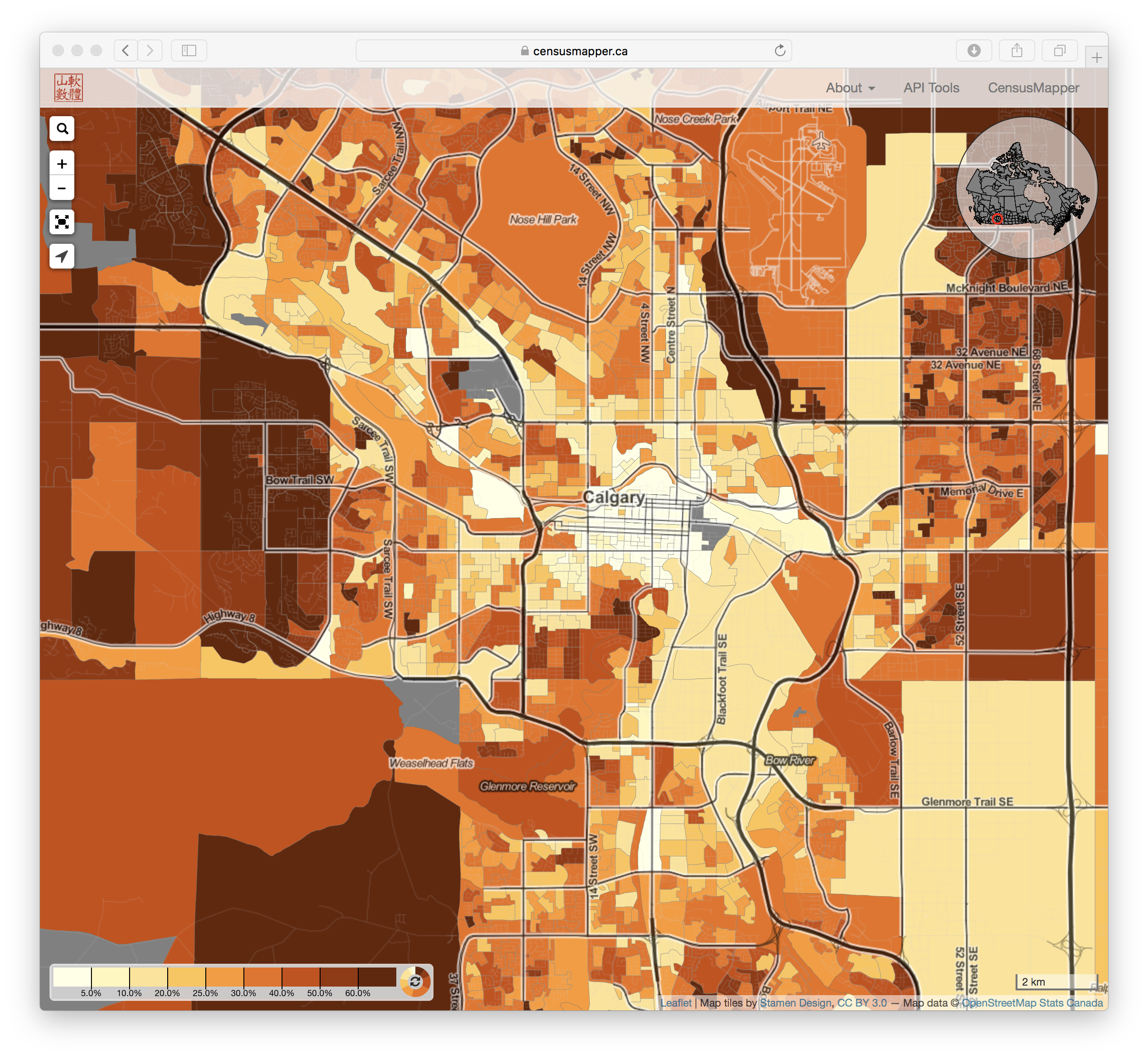Open the Safari share icon
The image size is (1148, 1058).
click(1017, 50)
